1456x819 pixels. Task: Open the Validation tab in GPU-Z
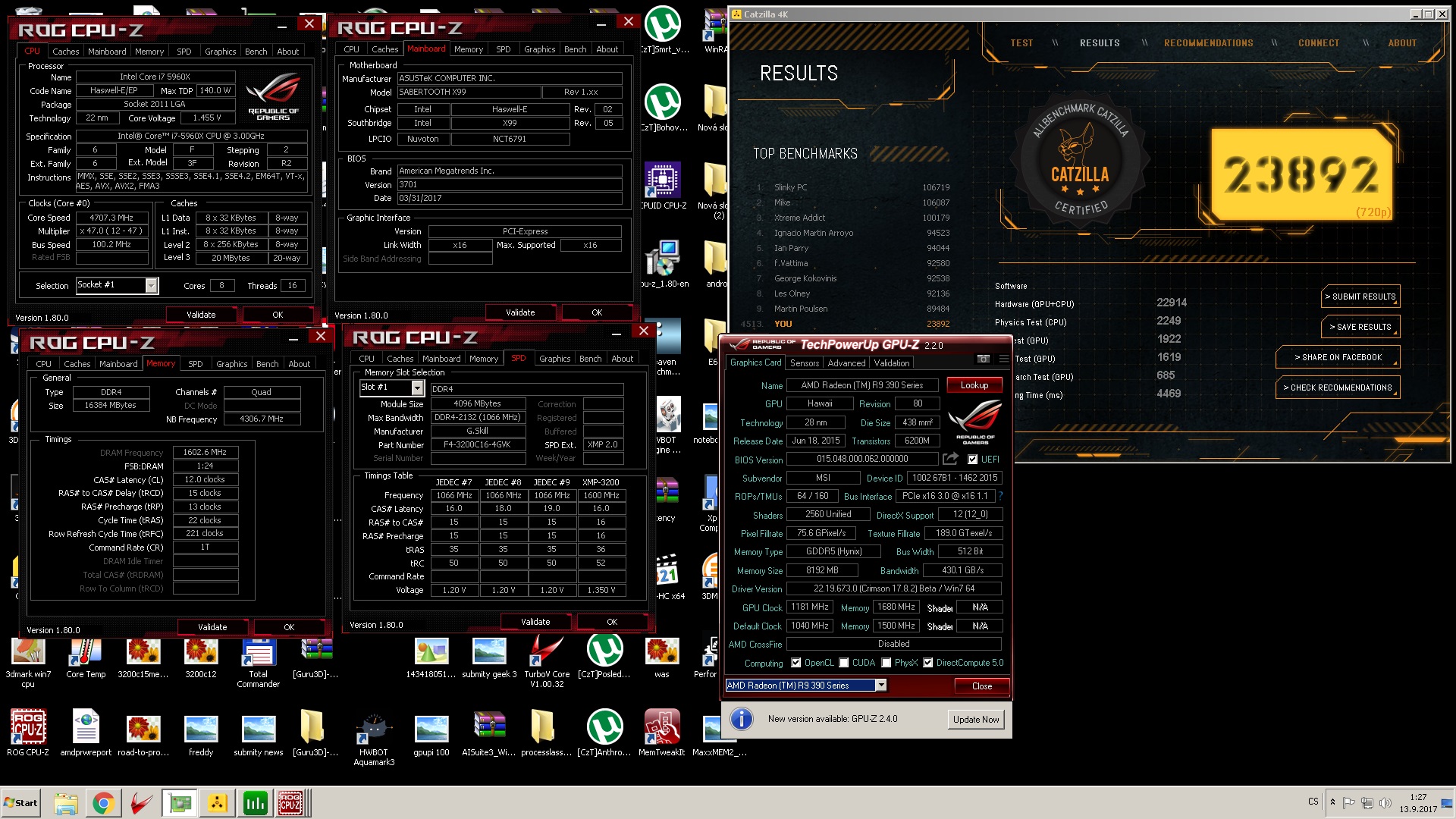[x=892, y=363]
